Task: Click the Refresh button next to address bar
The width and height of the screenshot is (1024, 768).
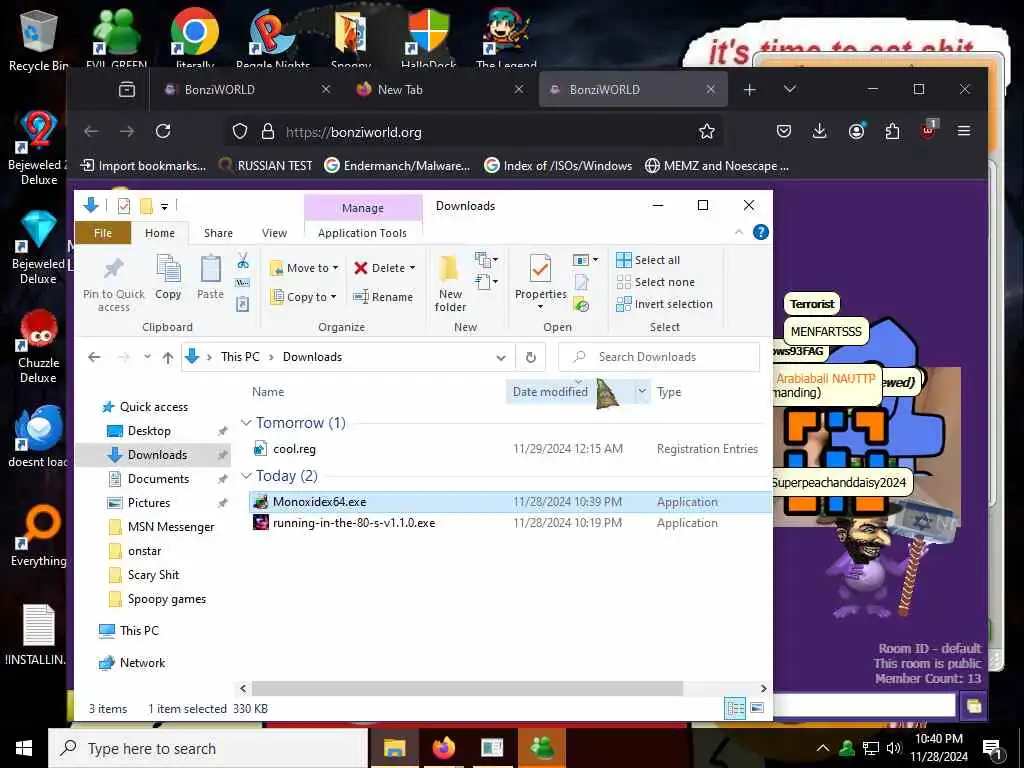Action: [531, 357]
